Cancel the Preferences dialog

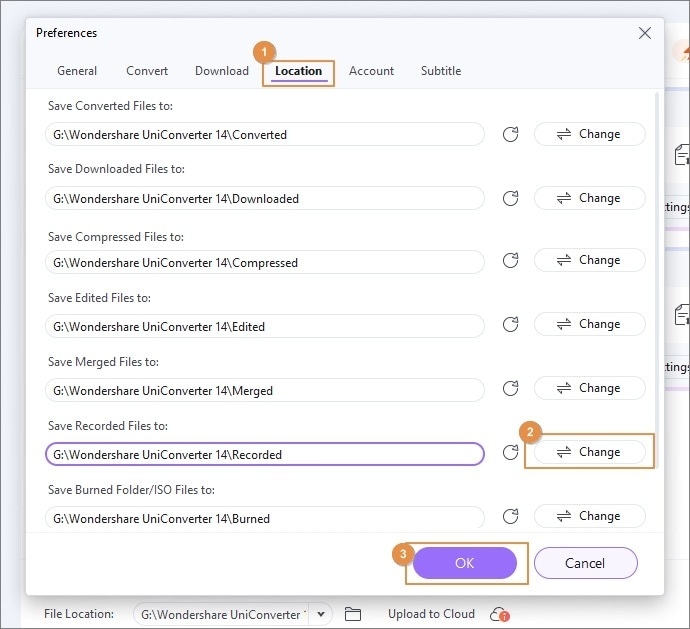[585, 563]
